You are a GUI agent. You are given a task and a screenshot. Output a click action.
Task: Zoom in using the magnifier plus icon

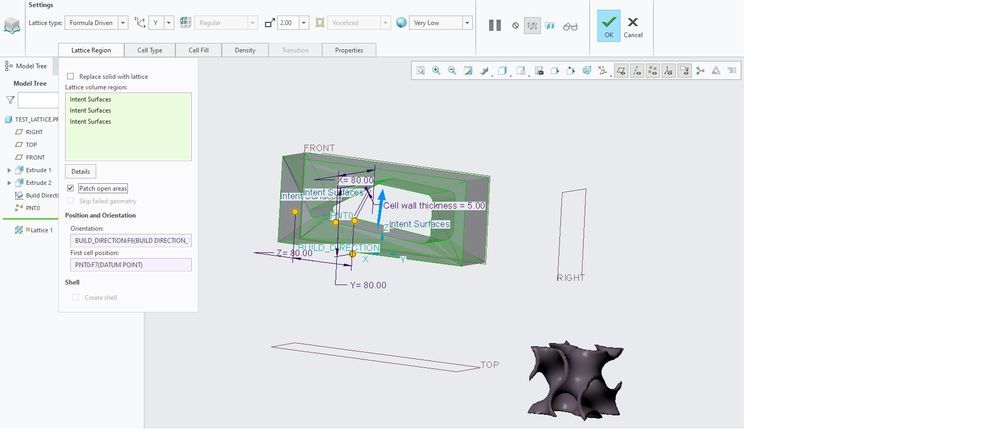(437, 71)
